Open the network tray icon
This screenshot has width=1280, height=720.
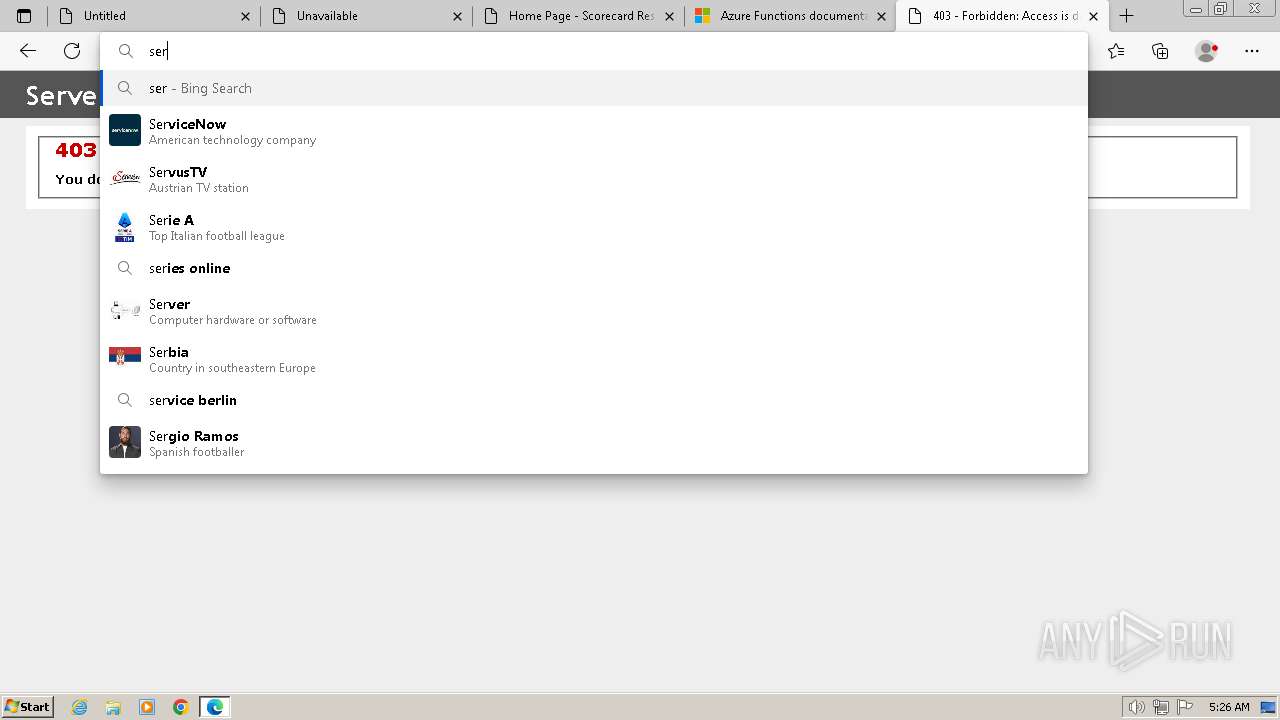tap(1161, 707)
